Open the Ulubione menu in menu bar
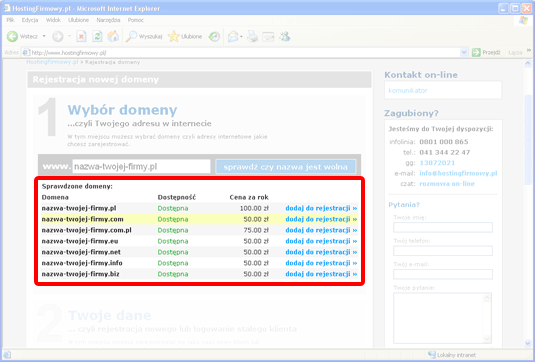Viewport: 535px width, 362px height. click(x=78, y=20)
